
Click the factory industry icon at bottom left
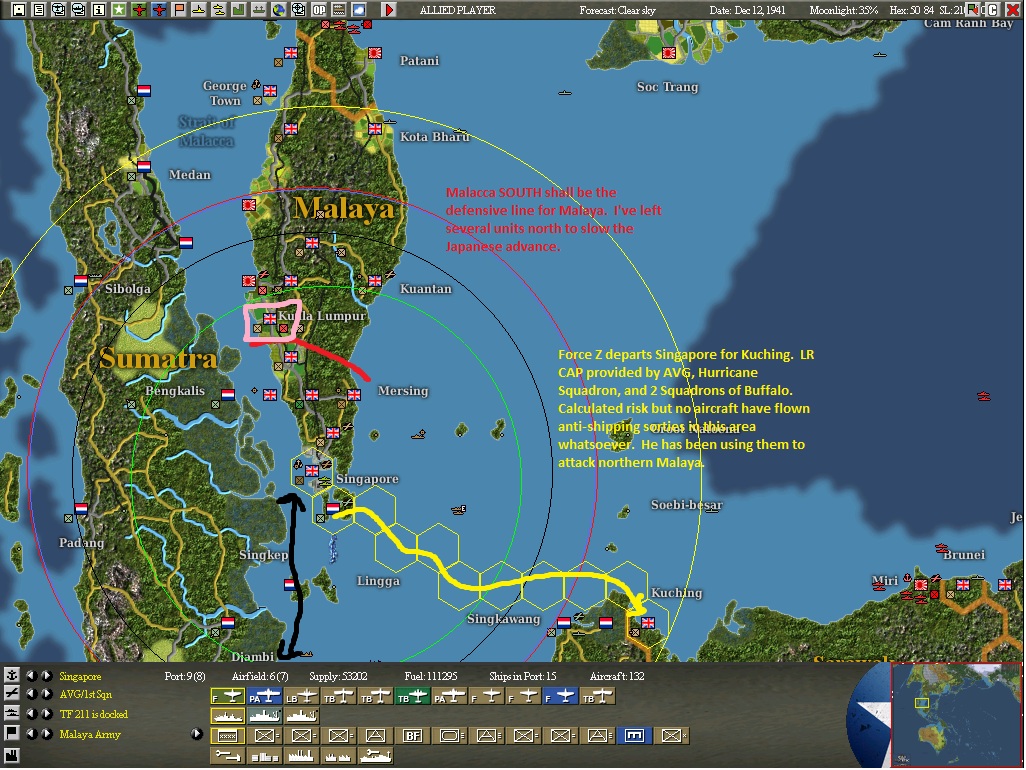pyautogui.click(x=12, y=756)
